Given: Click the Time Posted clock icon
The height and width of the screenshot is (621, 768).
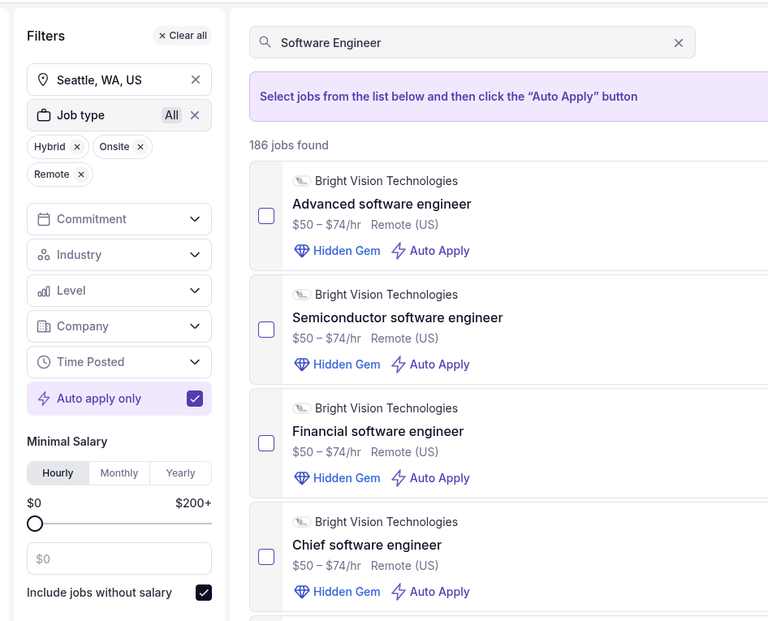Looking at the screenshot, I should point(44,362).
